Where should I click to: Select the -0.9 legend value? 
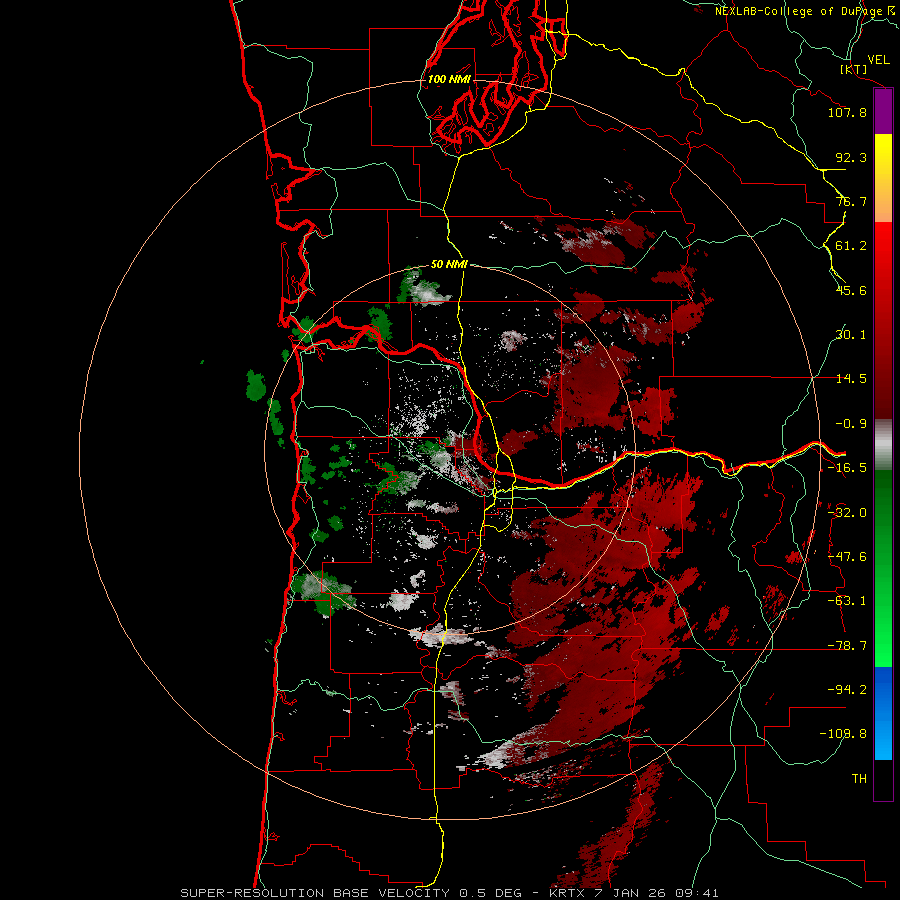coord(851,424)
